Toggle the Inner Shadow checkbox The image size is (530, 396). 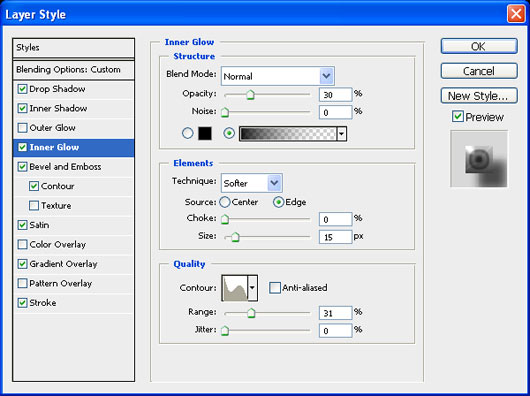[x=22, y=108]
